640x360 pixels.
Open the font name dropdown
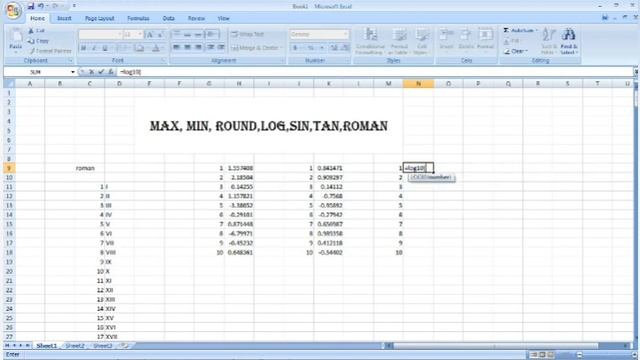120,35
